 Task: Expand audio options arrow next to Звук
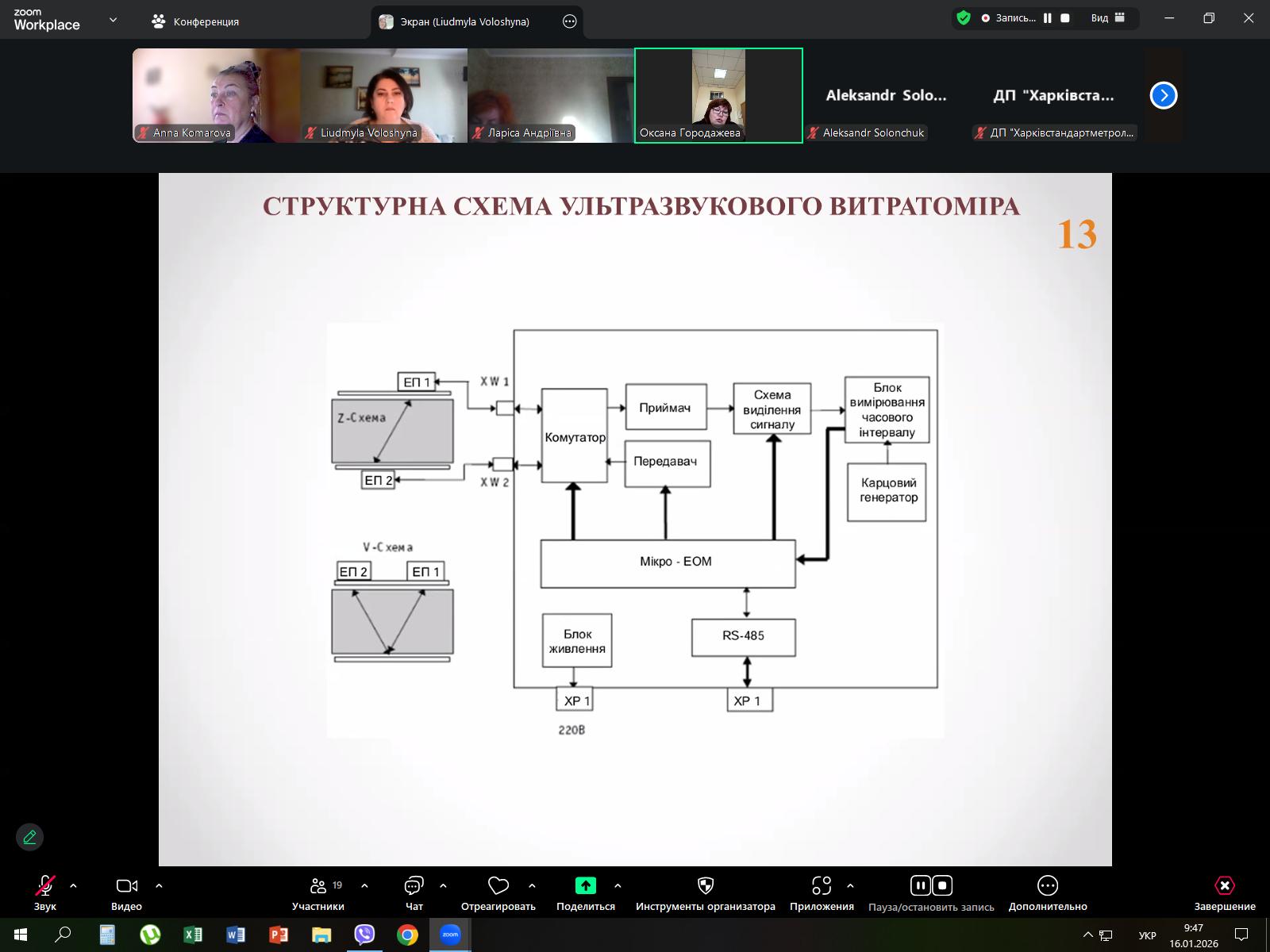[74, 885]
